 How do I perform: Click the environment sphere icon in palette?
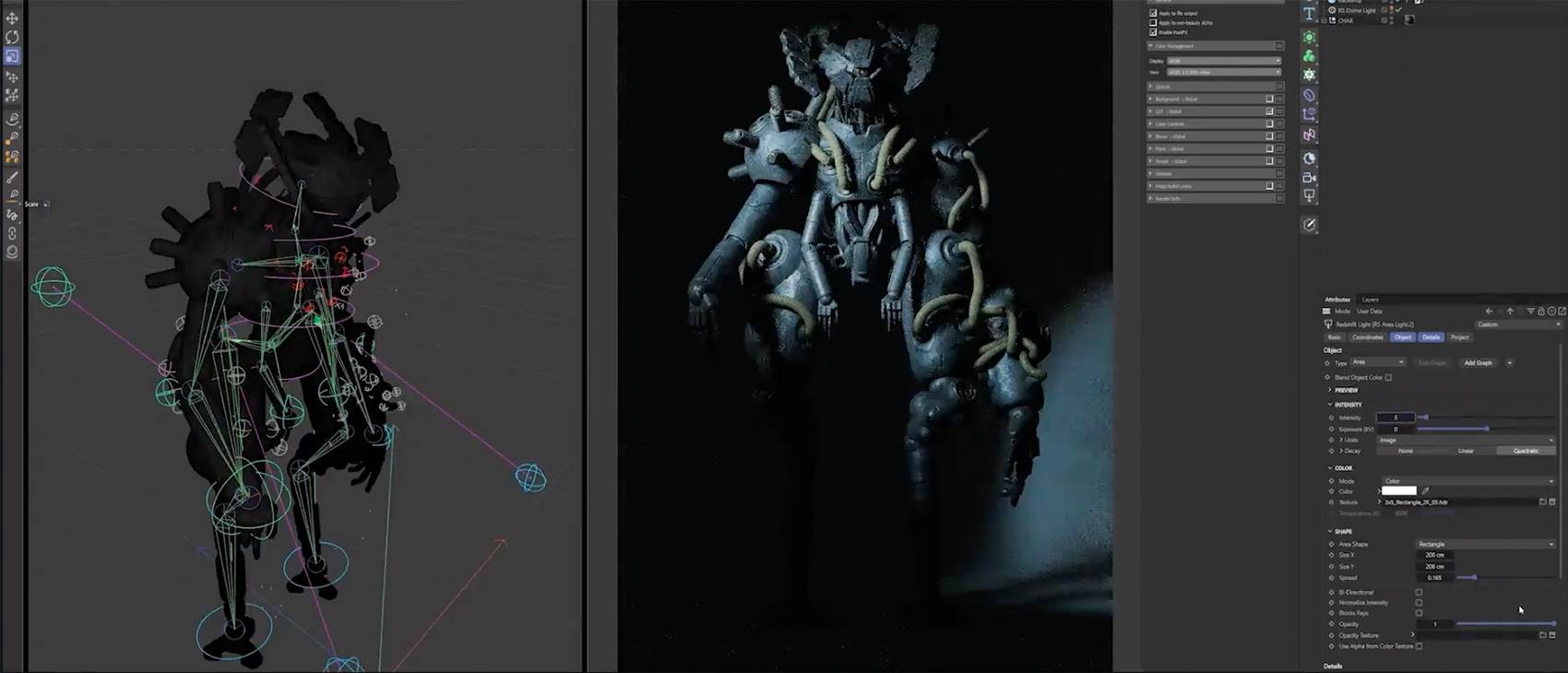(1309, 159)
